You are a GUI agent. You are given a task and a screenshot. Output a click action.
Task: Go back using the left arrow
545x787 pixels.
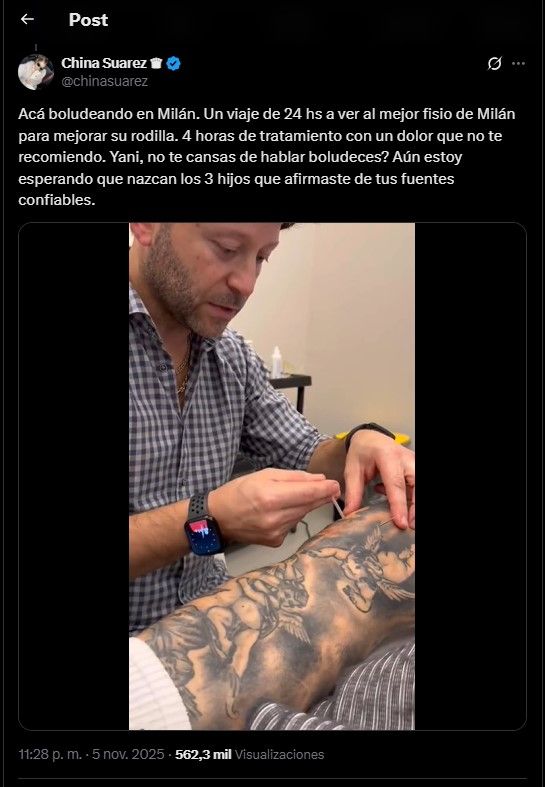[x=27, y=20]
